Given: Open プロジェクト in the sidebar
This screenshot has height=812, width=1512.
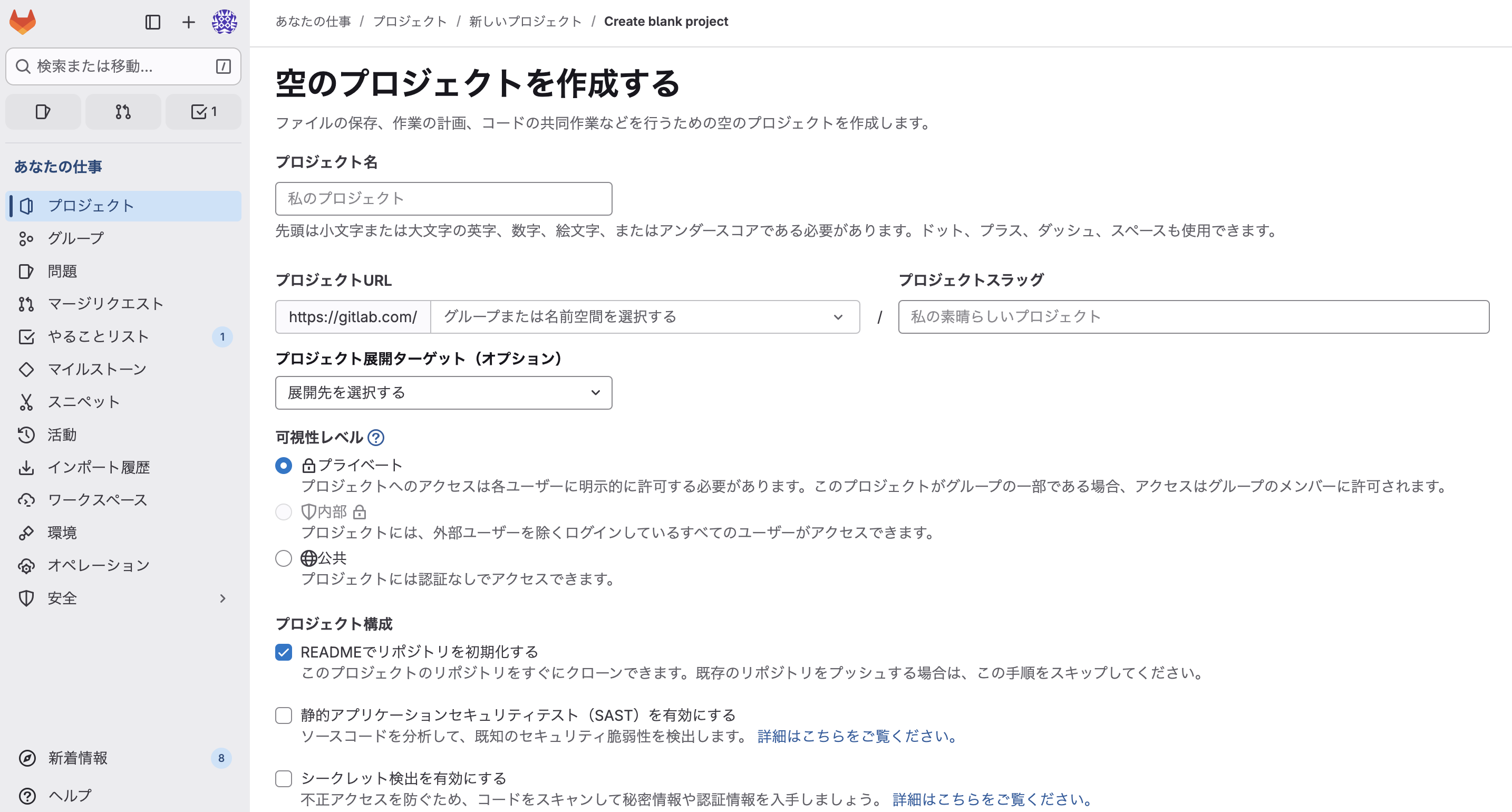Looking at the screenshot, I should (x=123, y=206).
